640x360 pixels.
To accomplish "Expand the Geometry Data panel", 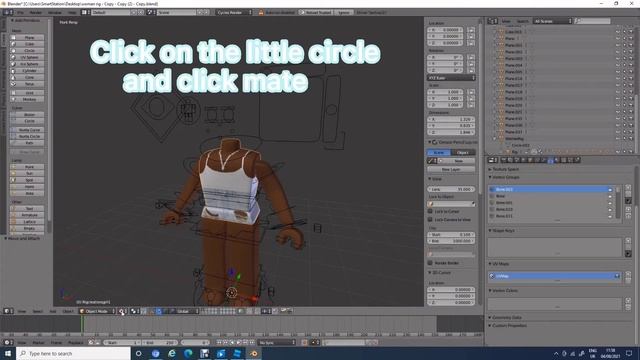I will pyautogui.click(x=505, y=317).
